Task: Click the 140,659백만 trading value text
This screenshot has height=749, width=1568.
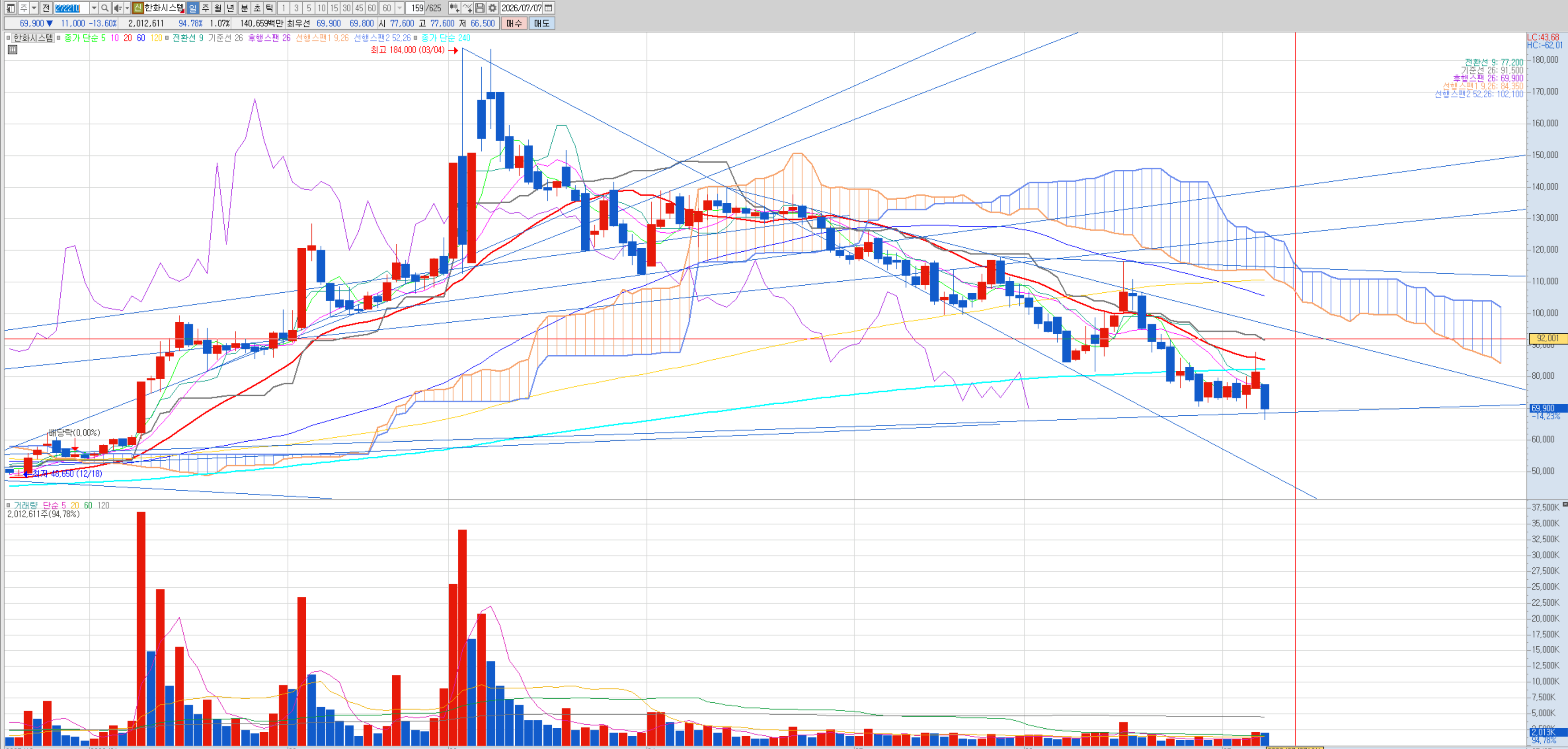Action: pos(262,23)
